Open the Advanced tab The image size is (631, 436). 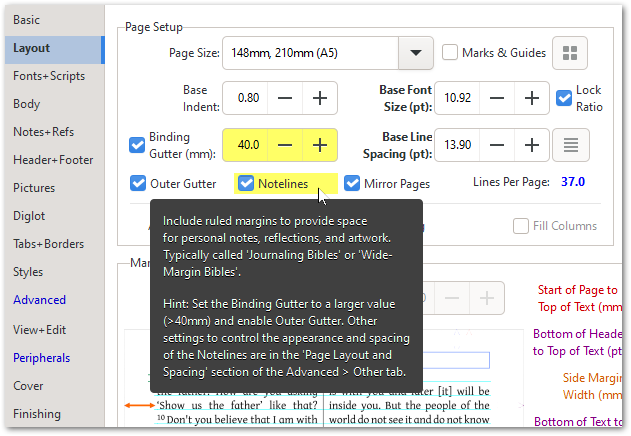click(x=54, y=300)
